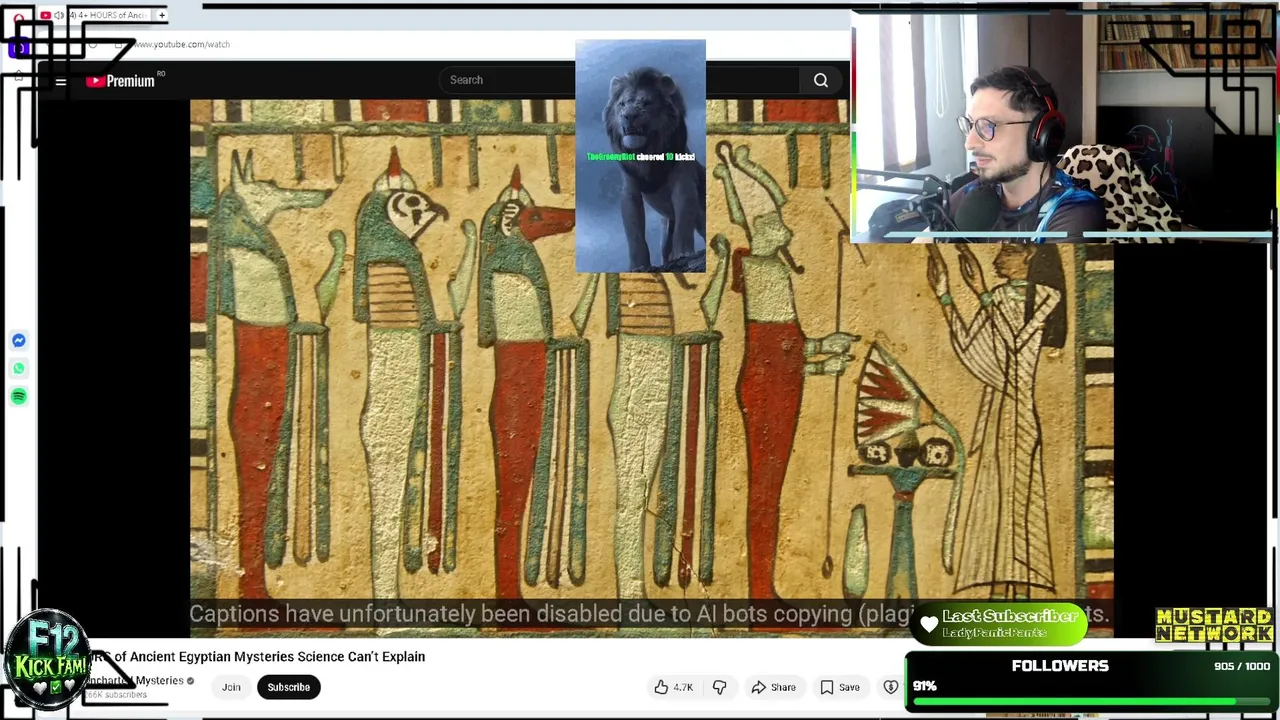Click the search magnifier button
The width and height of the screenshot is (1280, 720).
(820, 80)
